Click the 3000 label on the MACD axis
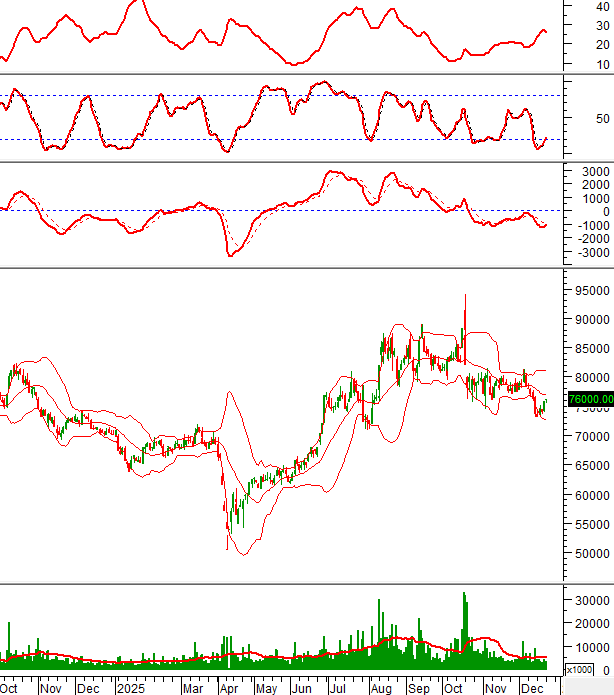 [x=590, y=172]
